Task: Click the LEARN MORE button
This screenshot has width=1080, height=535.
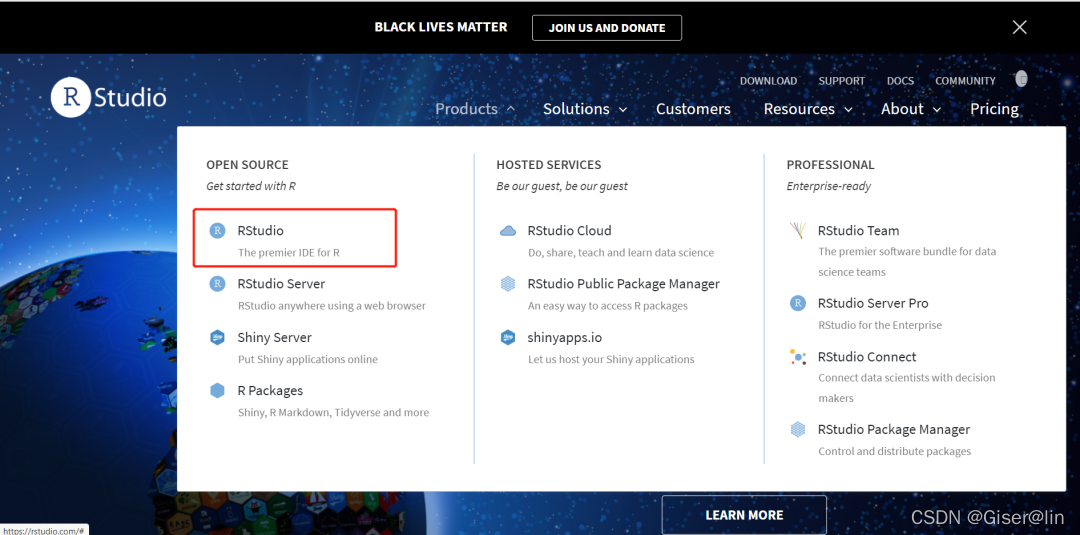Action: pos(744,515)
